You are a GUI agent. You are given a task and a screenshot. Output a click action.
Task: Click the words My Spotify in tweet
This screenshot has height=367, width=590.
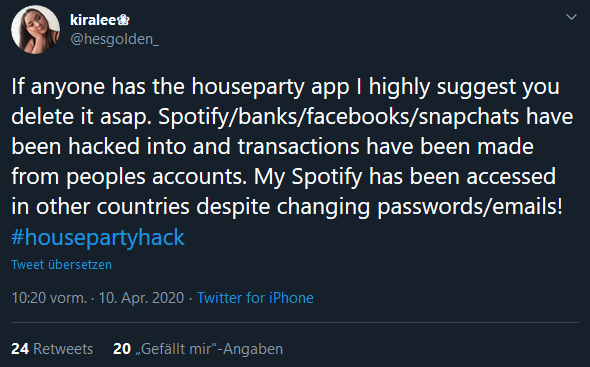tap(308, 177)
